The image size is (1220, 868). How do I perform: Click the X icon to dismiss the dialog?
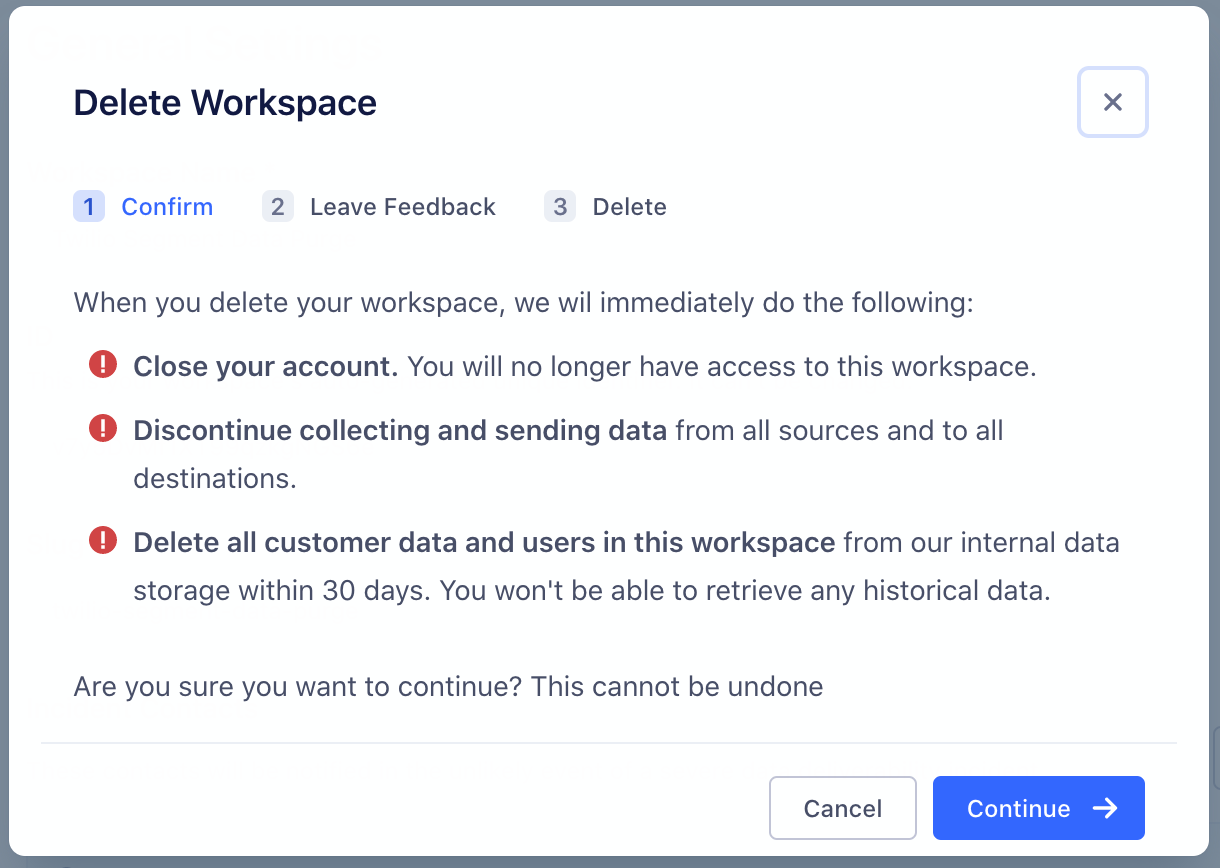point(1112,101)
